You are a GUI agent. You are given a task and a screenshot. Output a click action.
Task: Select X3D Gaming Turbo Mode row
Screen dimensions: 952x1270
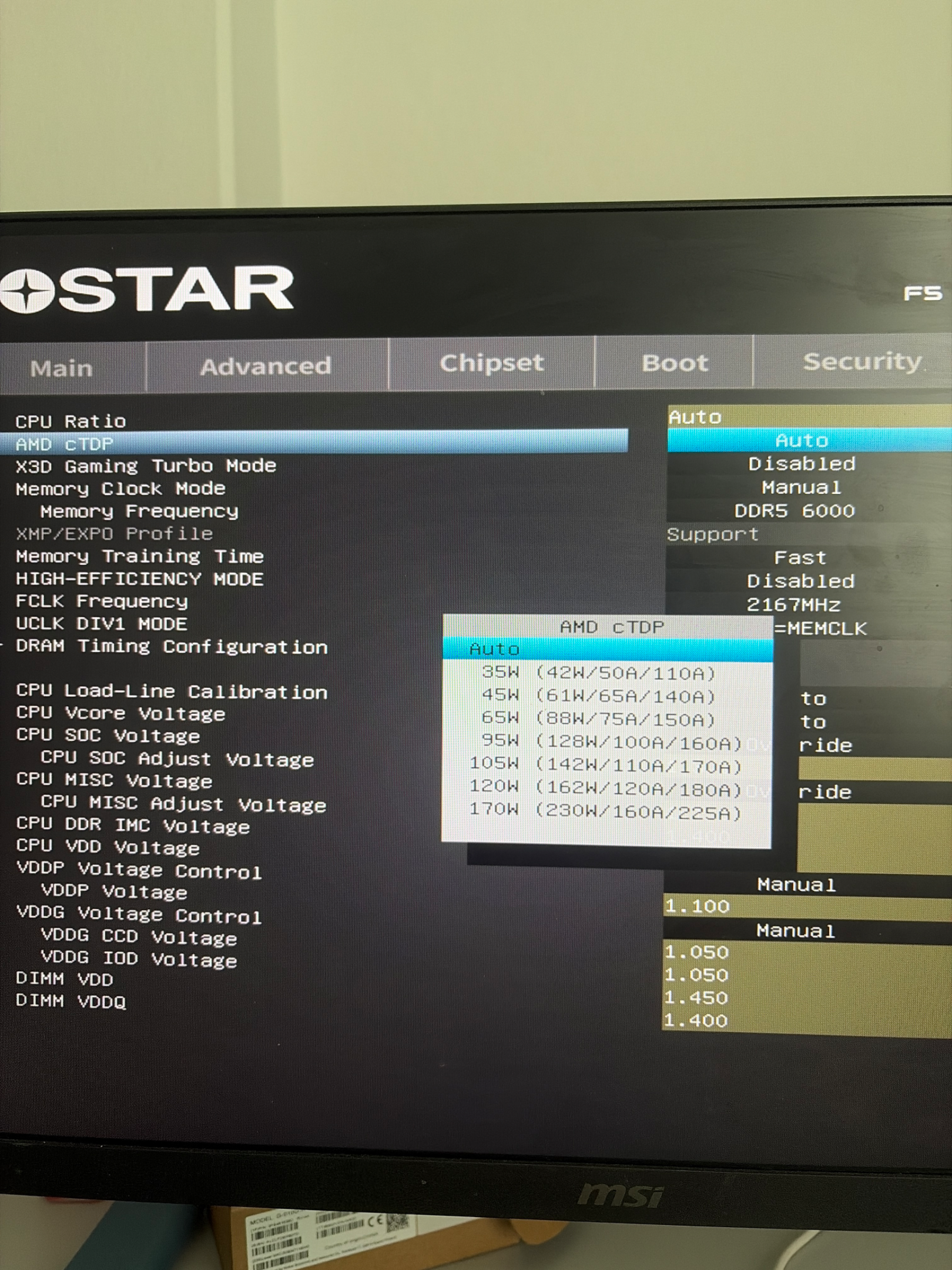coord(146,466)
